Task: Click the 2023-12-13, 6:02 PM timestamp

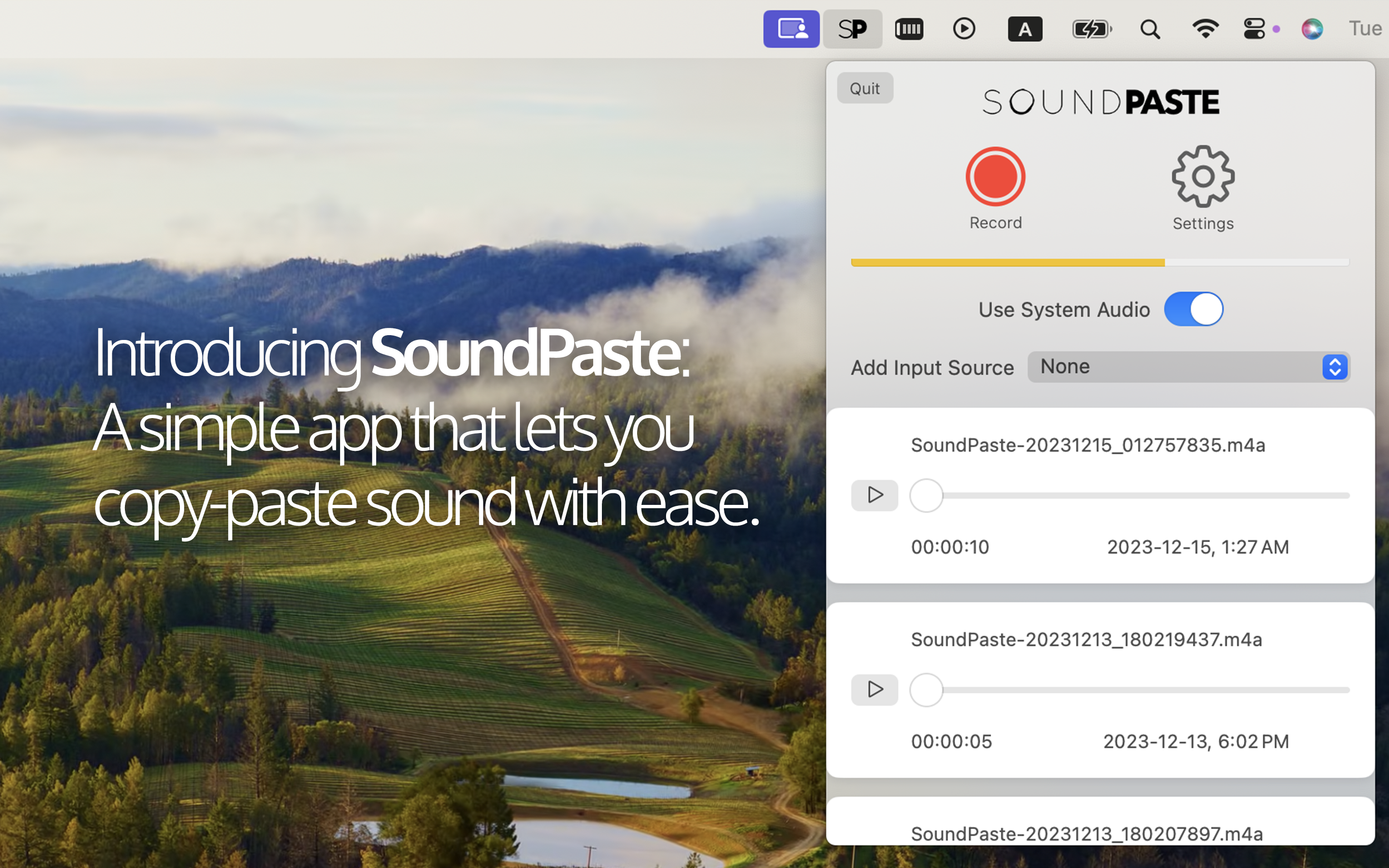Action: pos(1196,742)
